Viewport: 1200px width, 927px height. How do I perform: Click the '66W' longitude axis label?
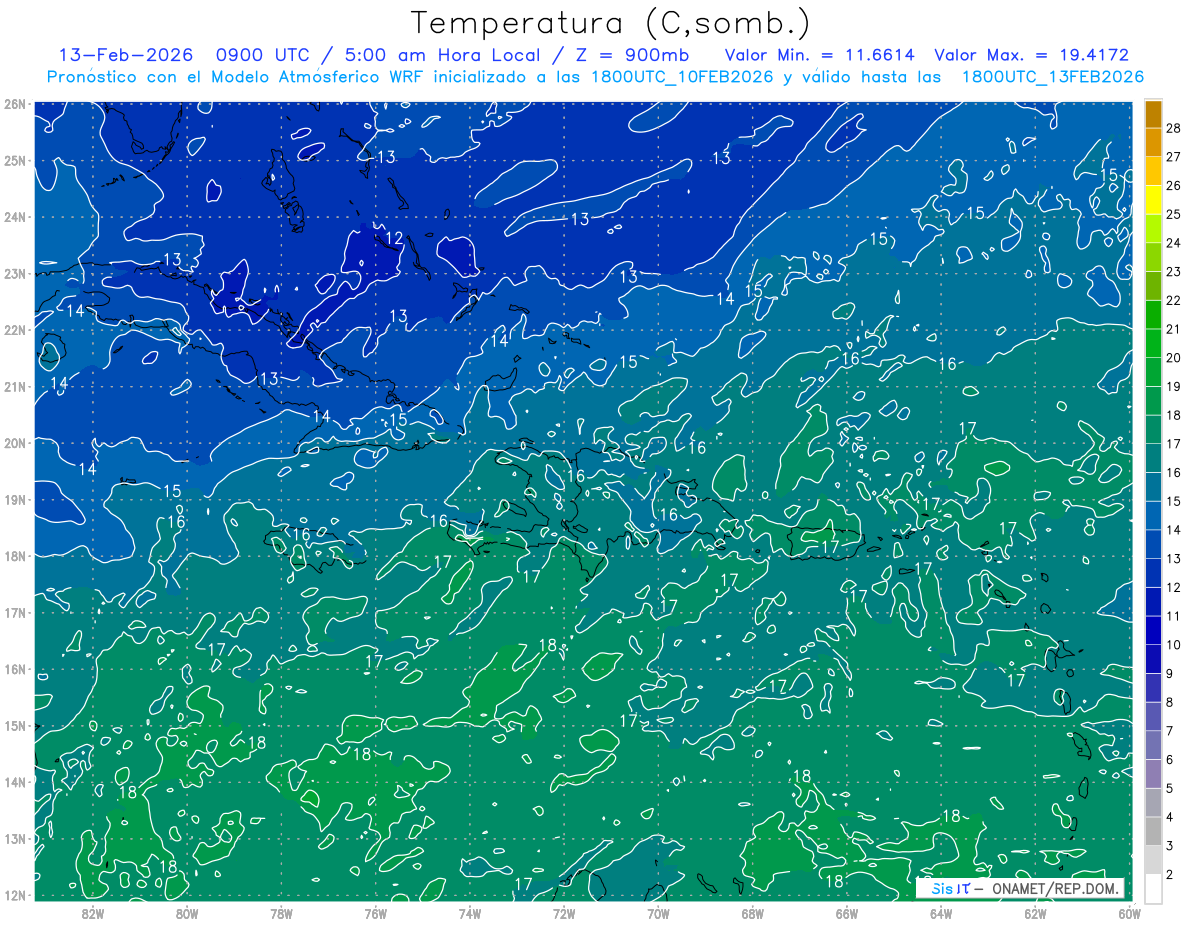tap(847, 913)
